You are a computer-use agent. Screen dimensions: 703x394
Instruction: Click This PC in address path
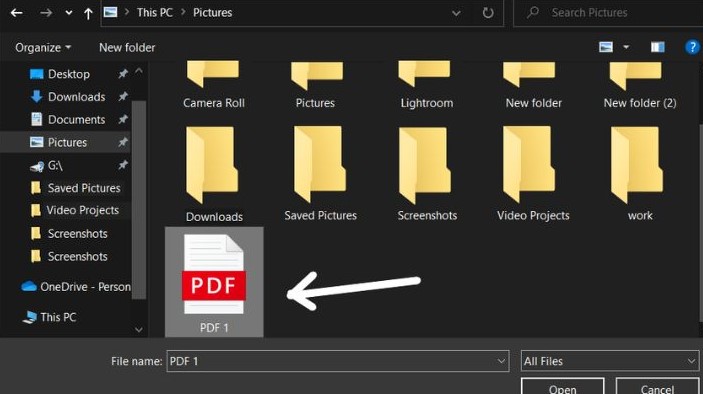click(155, 13)
